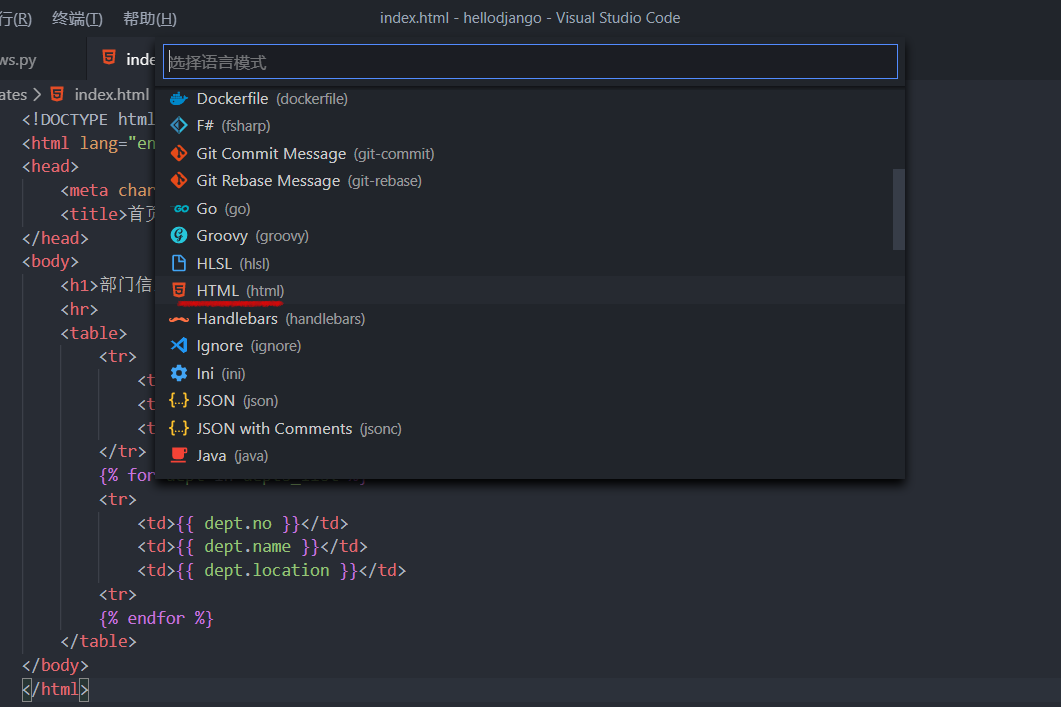1061x707 pixels.
Task: Click the HLSL file icon
Action: pos(179,263)
